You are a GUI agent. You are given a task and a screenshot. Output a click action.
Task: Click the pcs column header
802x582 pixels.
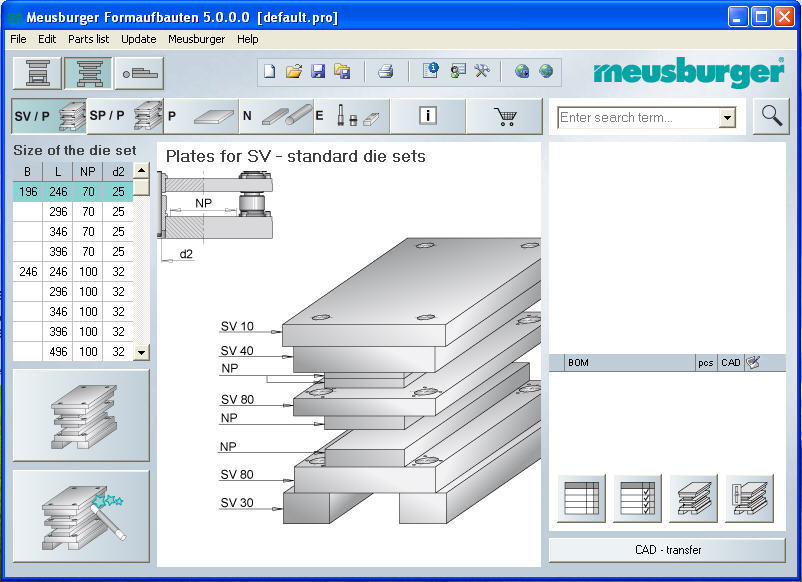[705, 363]
